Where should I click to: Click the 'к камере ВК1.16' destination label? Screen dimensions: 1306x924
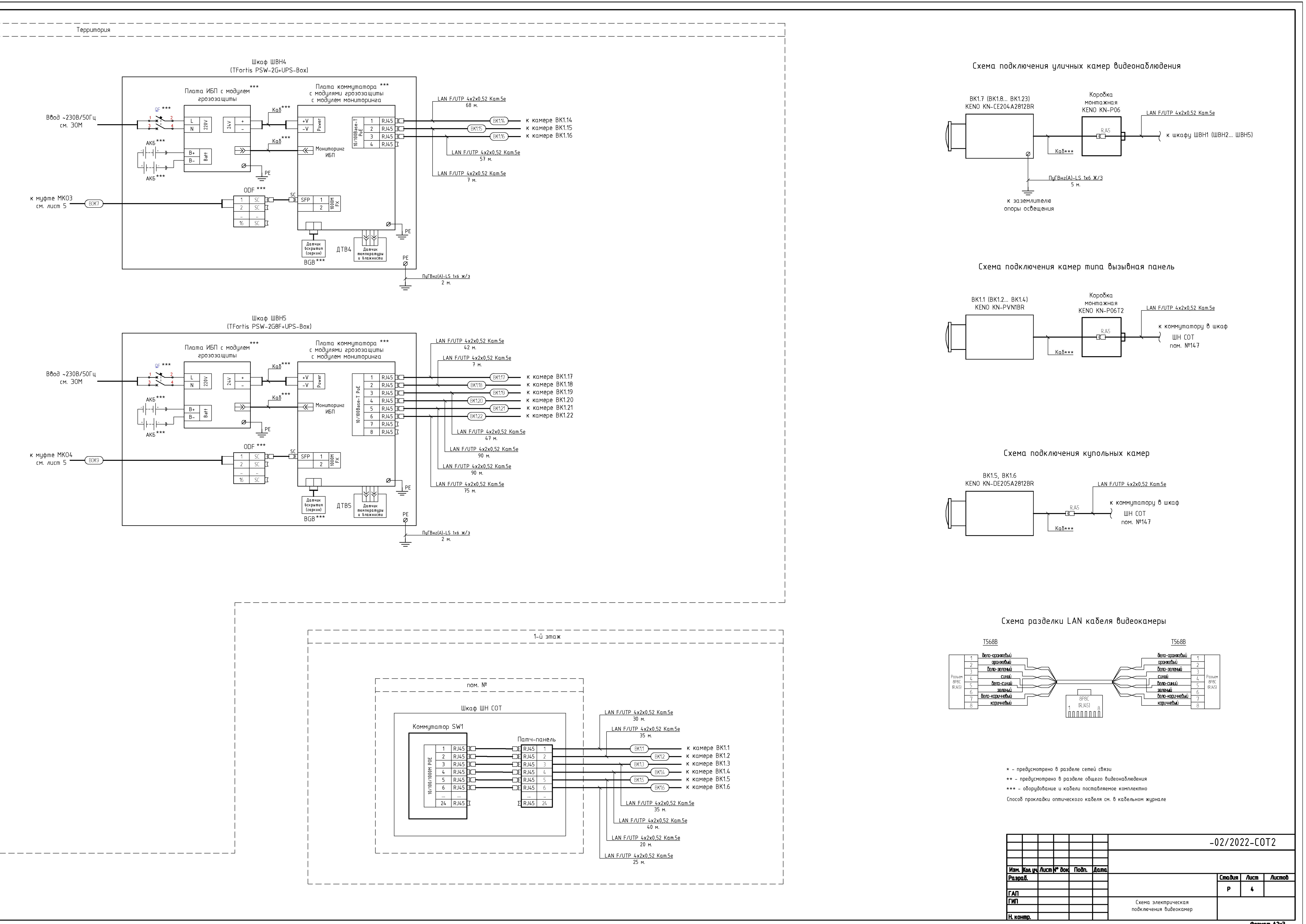(x=549, y=136)
